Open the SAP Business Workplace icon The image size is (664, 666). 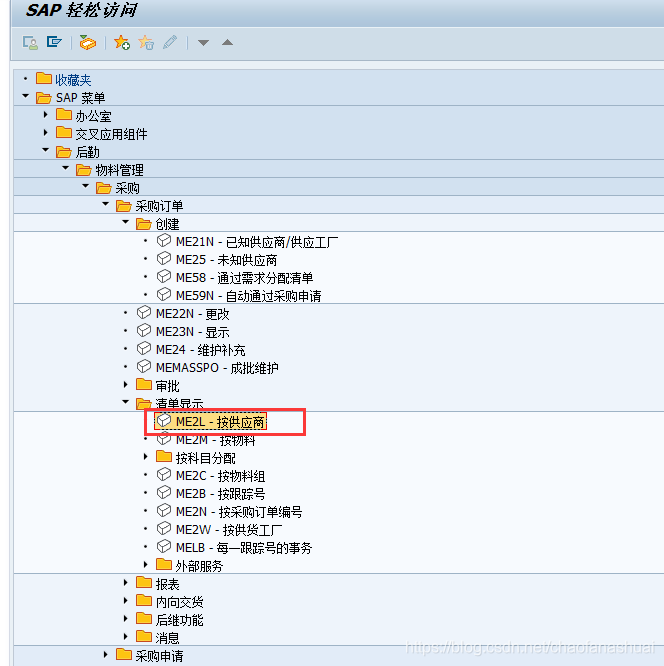pyautogui.click(x=88, y=42)
